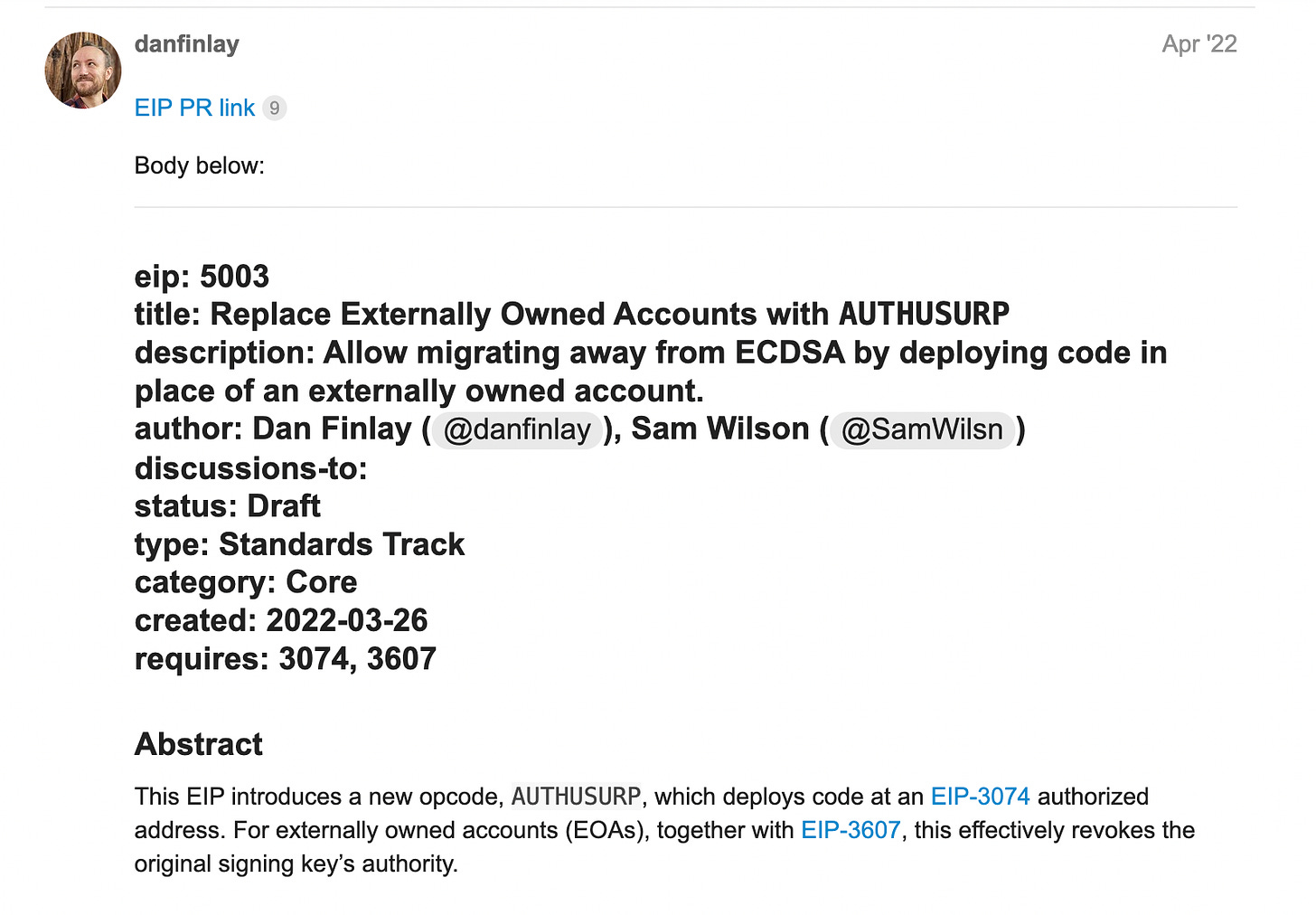Click the 'requires: 3074, 3607' line

click(286, 659)
